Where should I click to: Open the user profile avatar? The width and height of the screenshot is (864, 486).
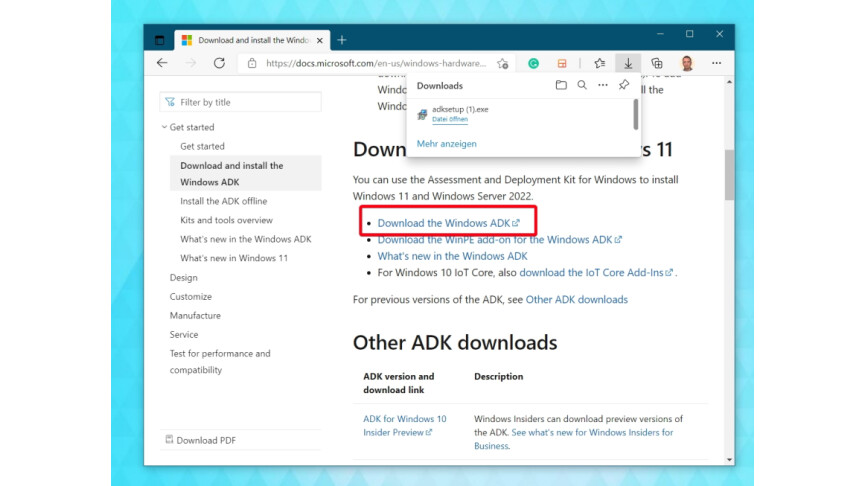coord(687,63)
